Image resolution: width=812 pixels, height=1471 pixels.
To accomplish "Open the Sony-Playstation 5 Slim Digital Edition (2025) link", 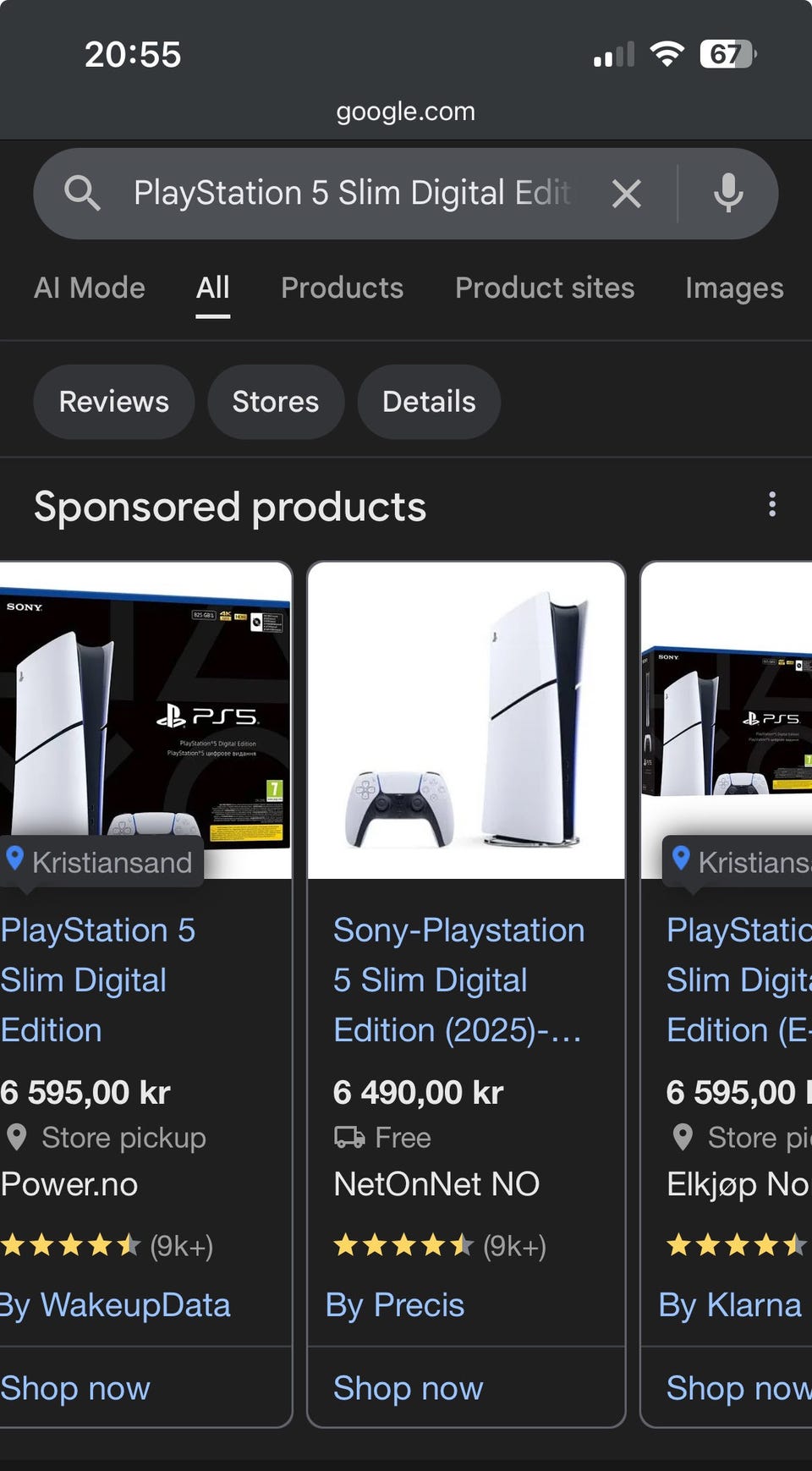I will pos(458,980).
